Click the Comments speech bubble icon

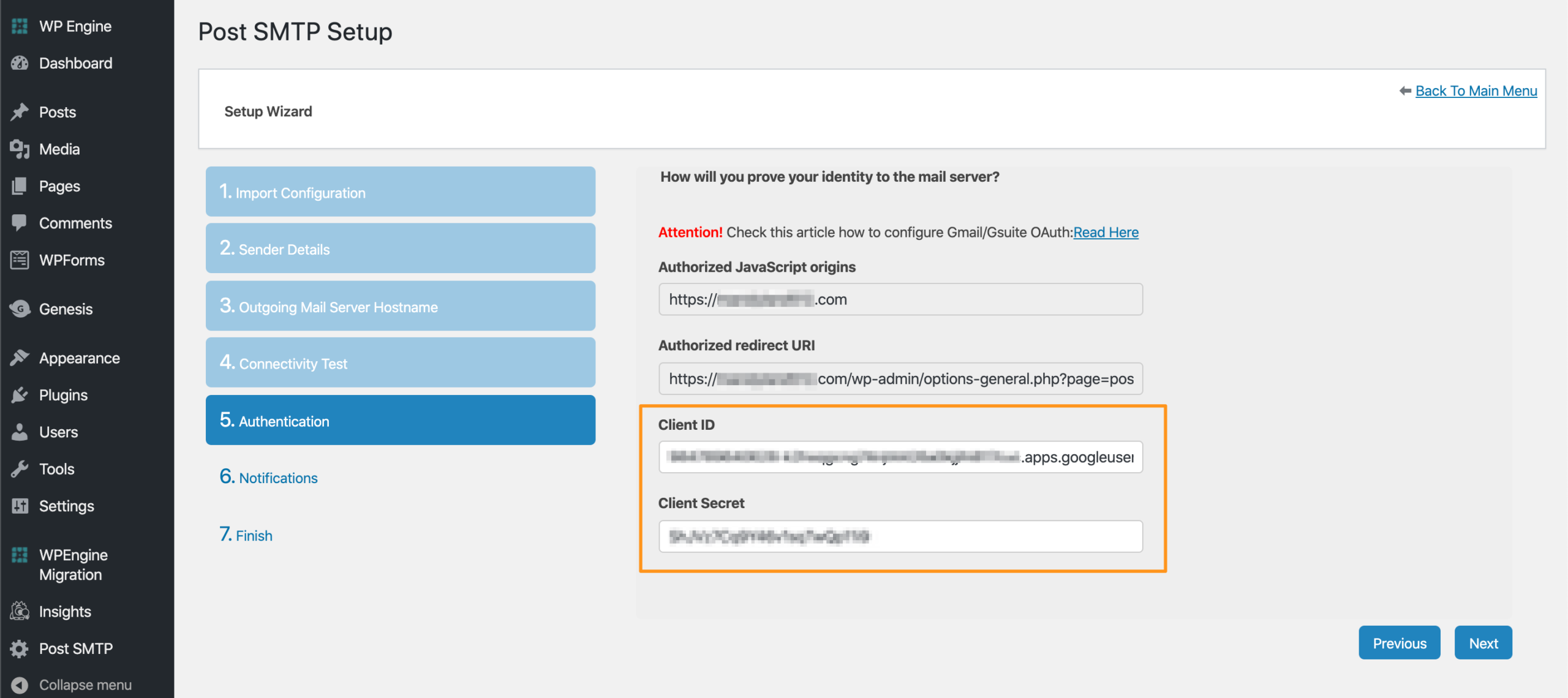[20, 223]
